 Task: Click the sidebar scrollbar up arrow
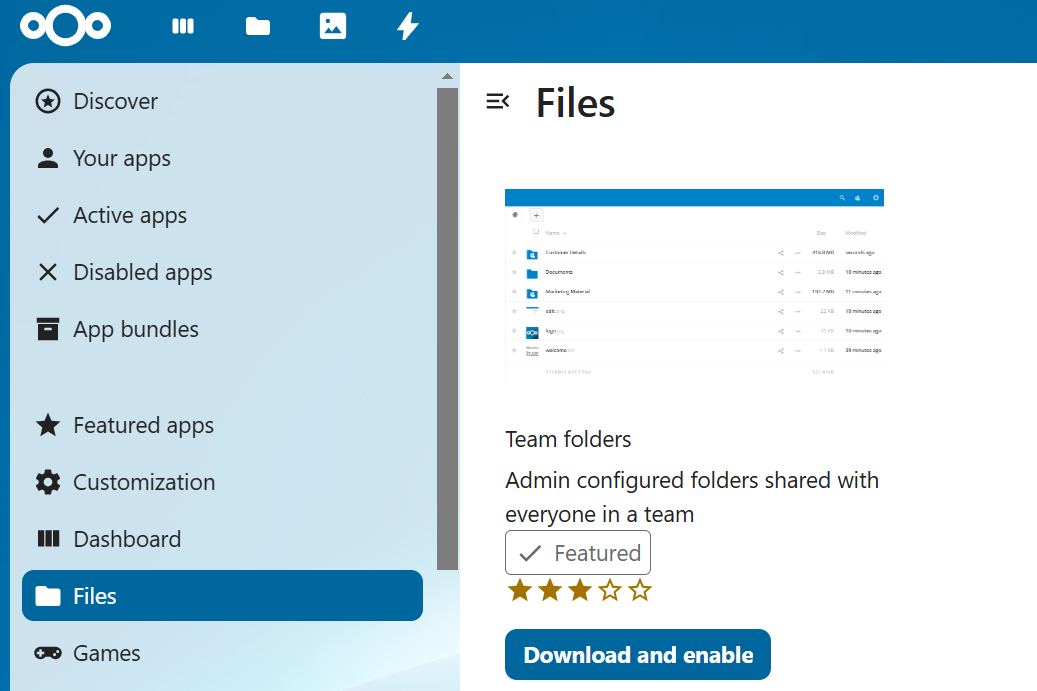447,76
